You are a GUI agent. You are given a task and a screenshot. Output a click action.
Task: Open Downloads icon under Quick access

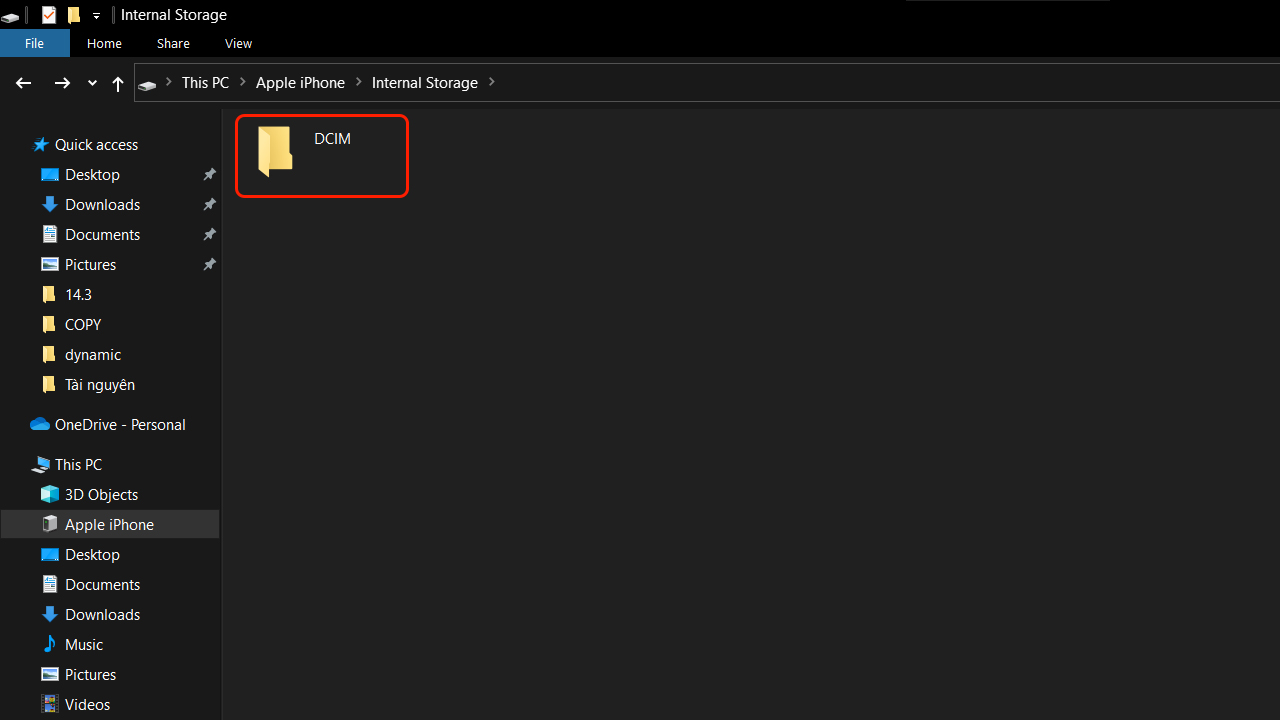tap(50, 205)
